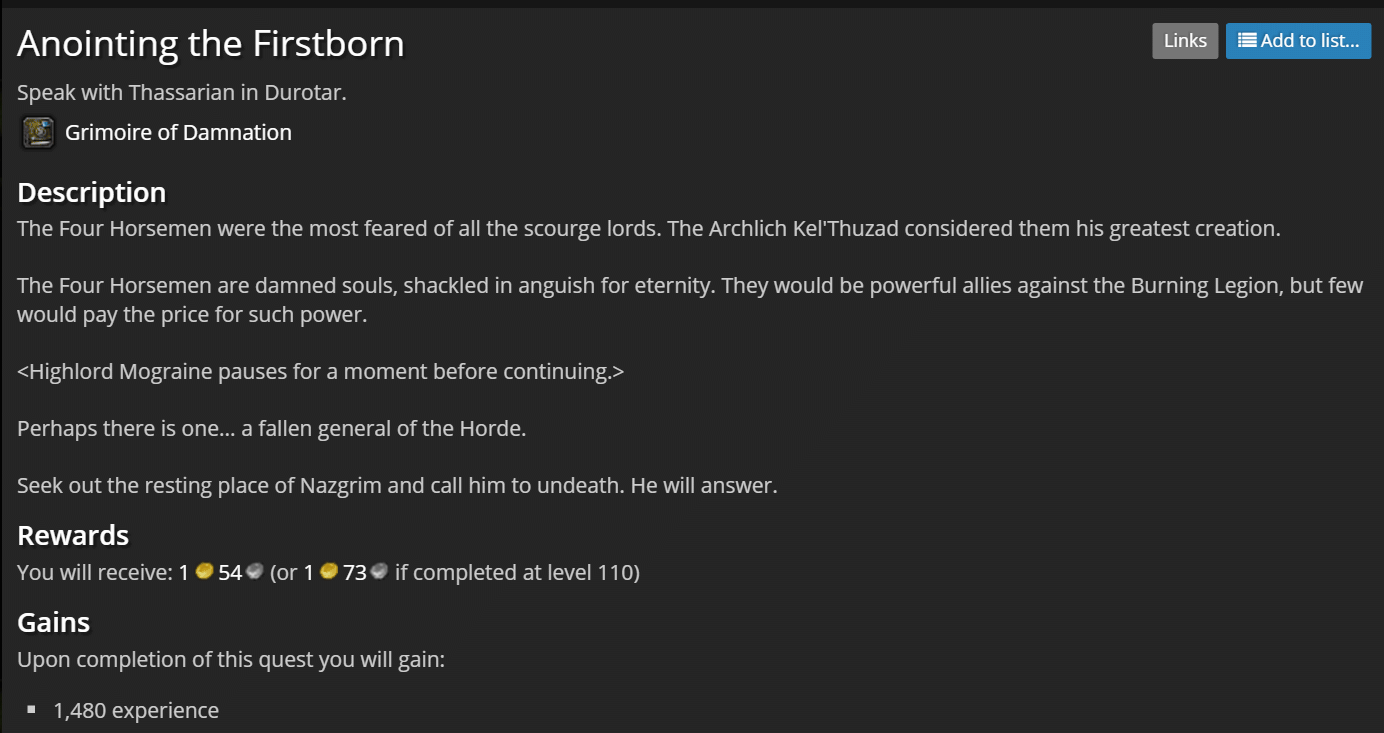Click the Perhaps there is one... line
Viewport: 1384px width, 733px height.
271,429
